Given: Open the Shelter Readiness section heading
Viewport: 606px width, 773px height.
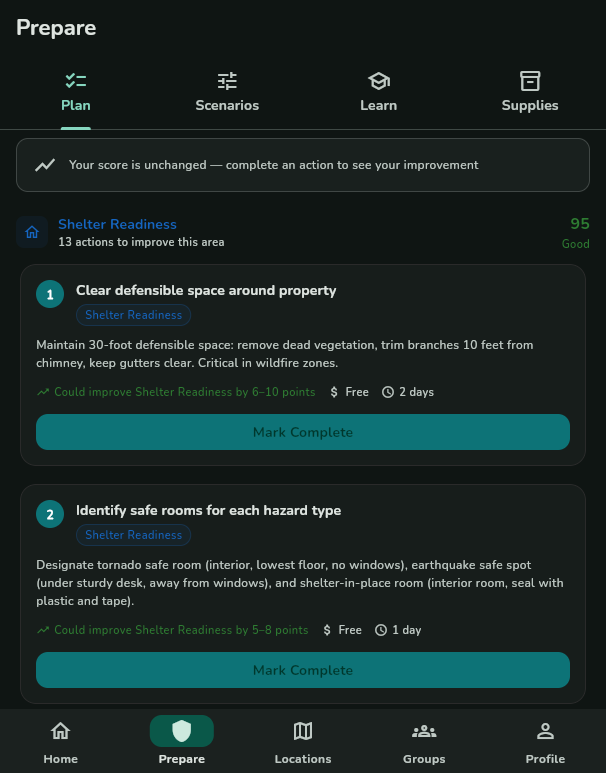Looking at the screenshot, I should (x=117, y=224).
